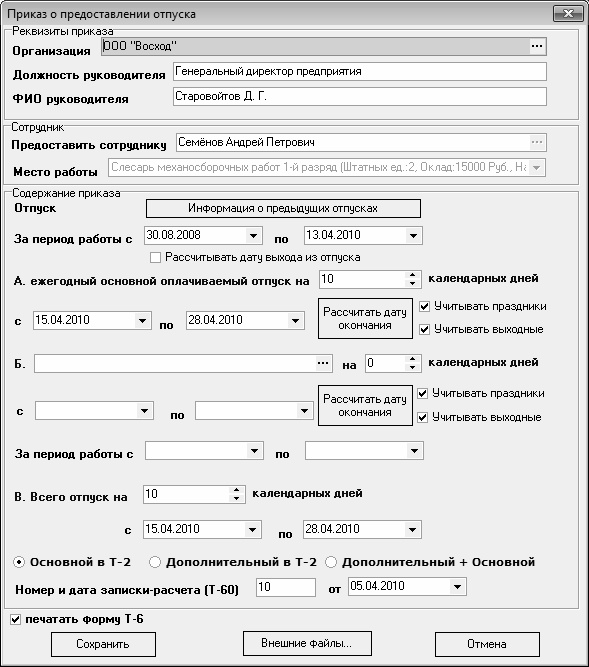The height and width of the screenshot is (667, 589).
Task: Select 'Дополнительный в Т-2' radio option
Action: click(x=155, y=562)
